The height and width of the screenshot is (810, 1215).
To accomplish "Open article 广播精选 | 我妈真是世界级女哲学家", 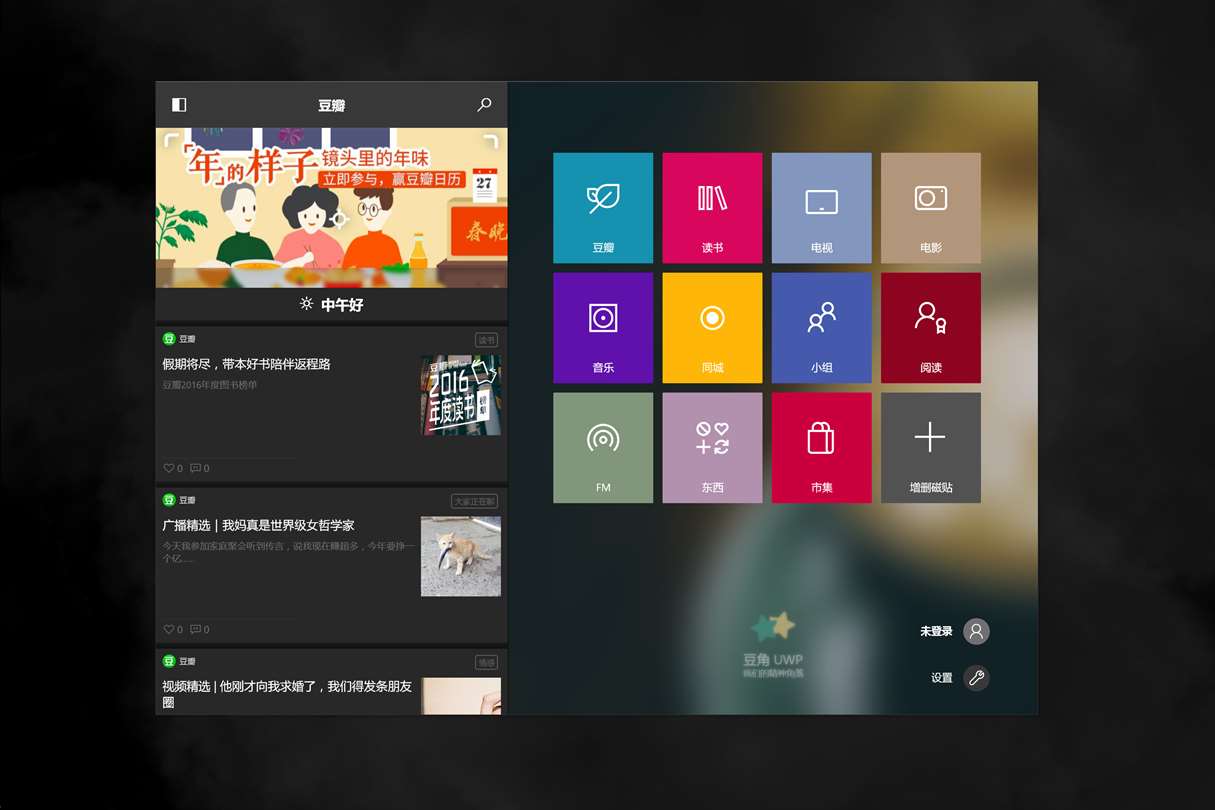I will tap(259, 525).
